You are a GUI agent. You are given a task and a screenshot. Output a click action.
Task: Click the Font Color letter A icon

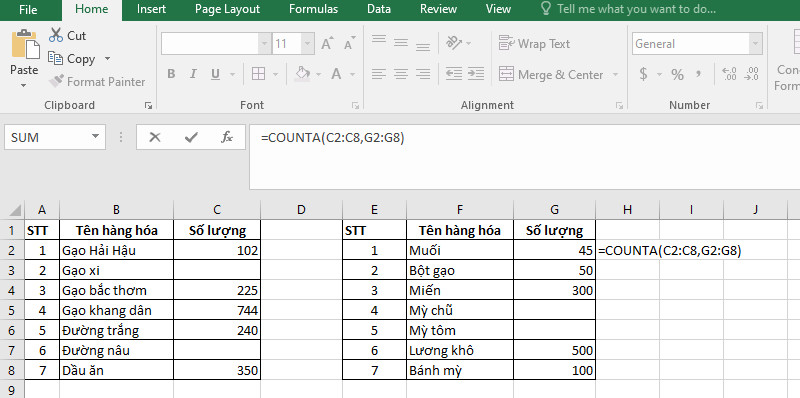tap(336, 74)
